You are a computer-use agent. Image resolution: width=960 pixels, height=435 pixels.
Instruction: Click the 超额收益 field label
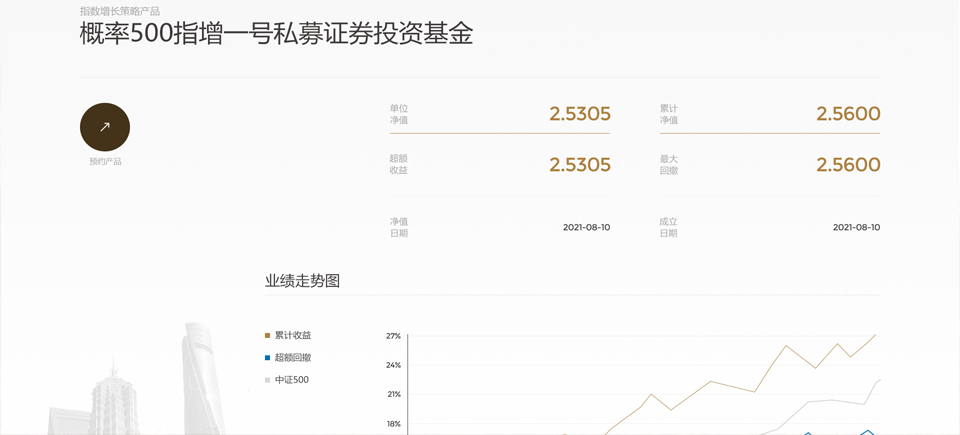[399, 165]
